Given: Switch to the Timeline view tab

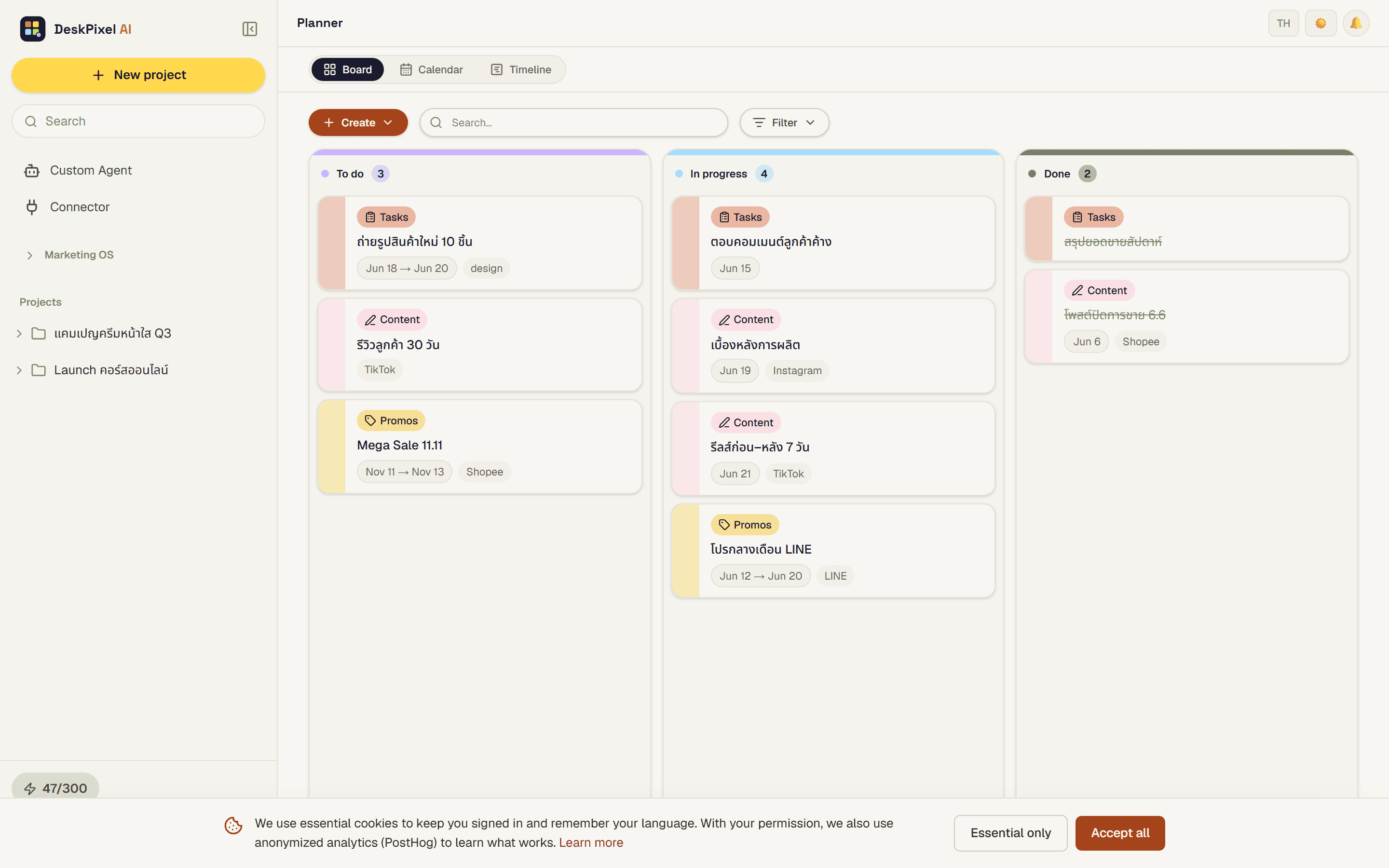Looking at the screenshot, I should pyautogui.click(x=521, y=69).
